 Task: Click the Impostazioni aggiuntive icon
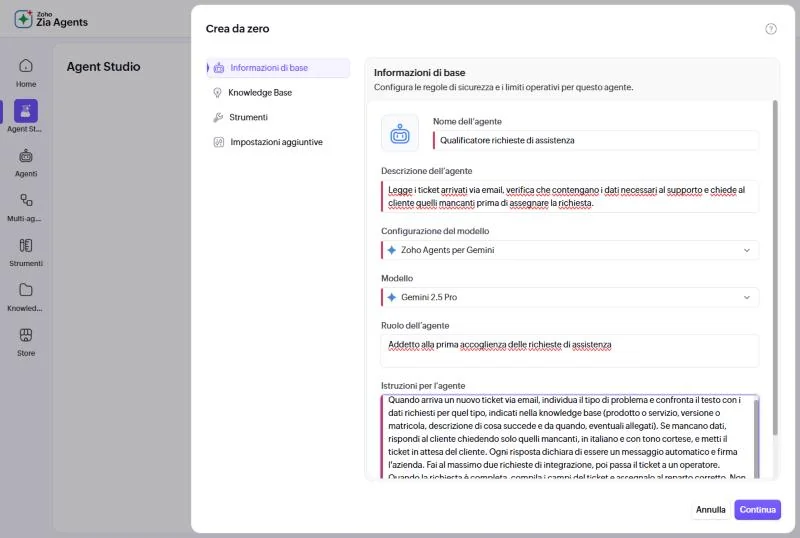tap(218, 142)
